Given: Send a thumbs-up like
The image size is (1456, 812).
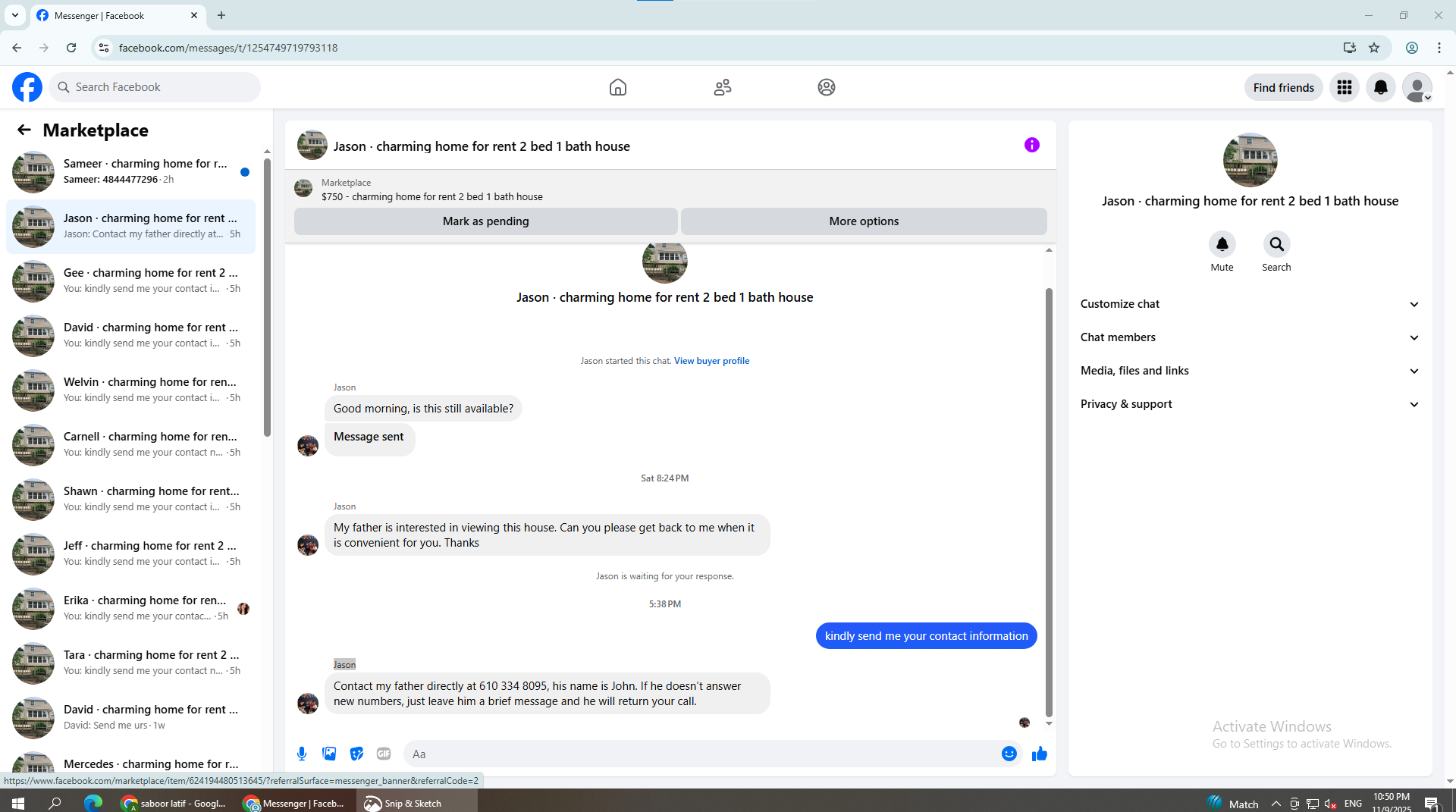Looking at the screenshot, I should 1040,754.
